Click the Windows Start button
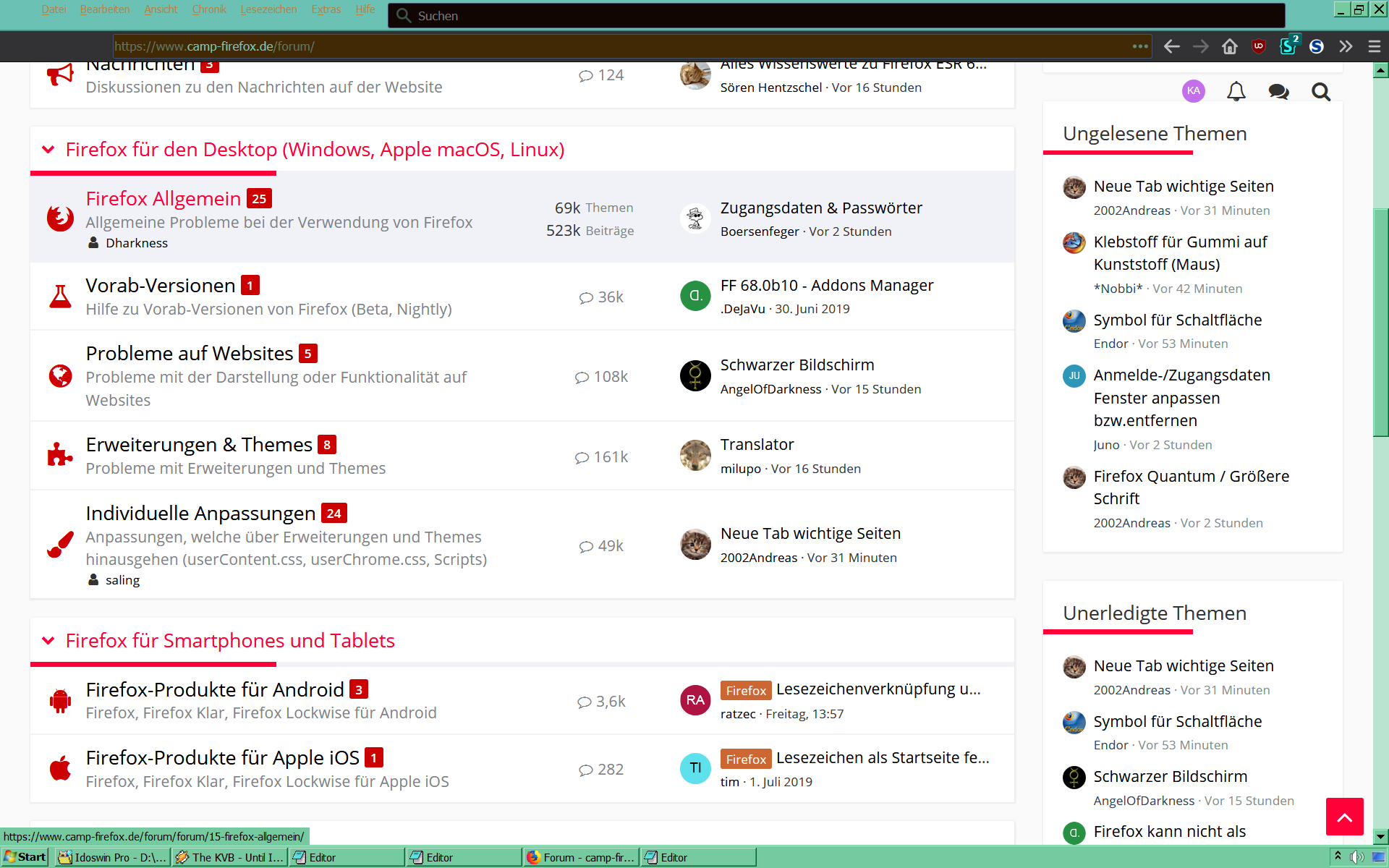1389x868 pixels. click(26, 857)
